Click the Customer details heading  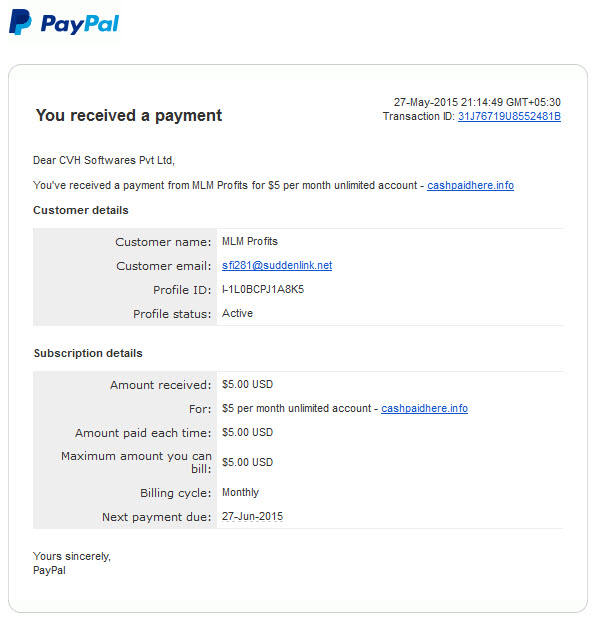[81, 210]
